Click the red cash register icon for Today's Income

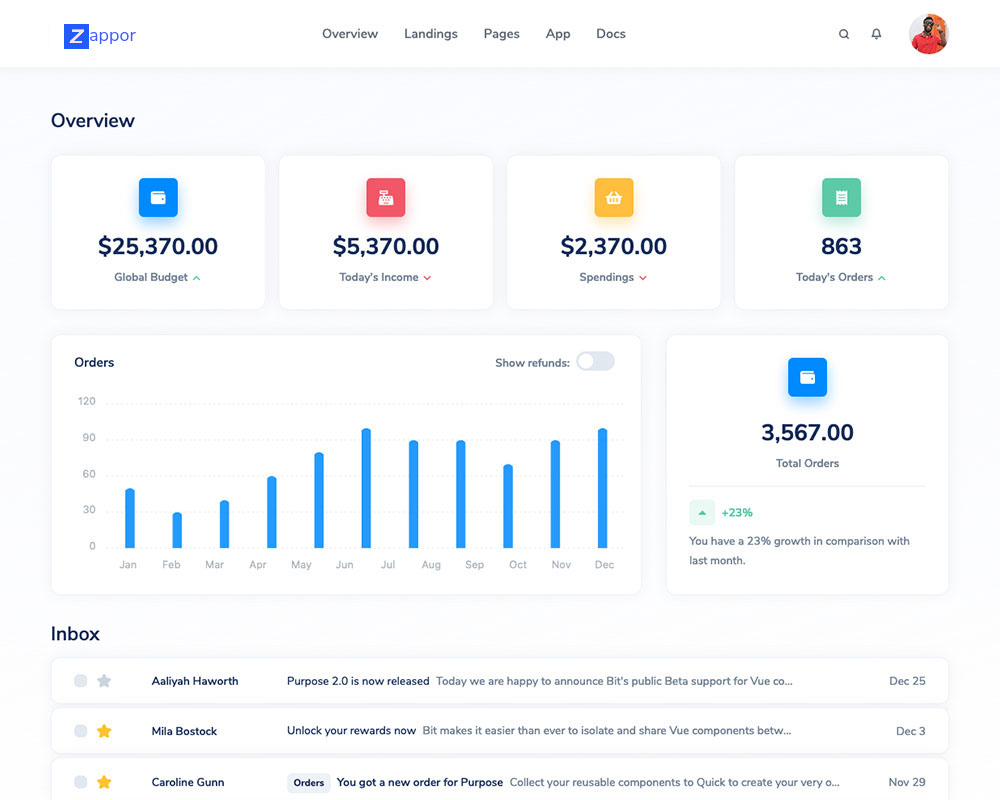(x=386, y=198)
